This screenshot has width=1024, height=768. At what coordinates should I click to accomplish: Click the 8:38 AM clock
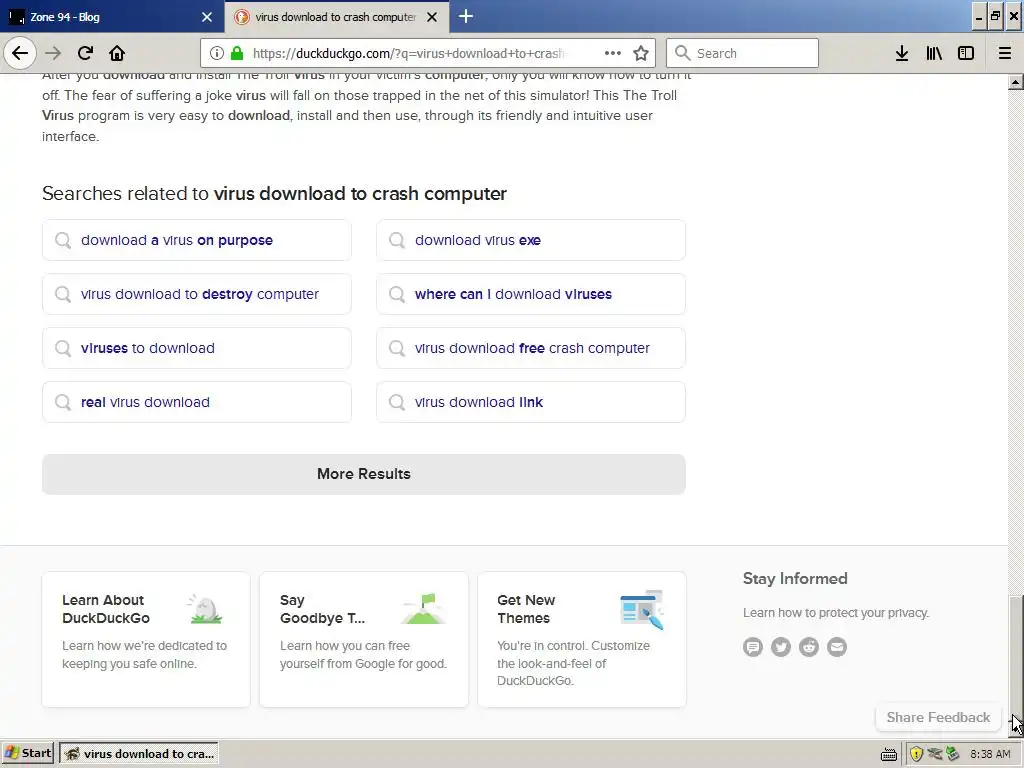[x=990, y=754]
